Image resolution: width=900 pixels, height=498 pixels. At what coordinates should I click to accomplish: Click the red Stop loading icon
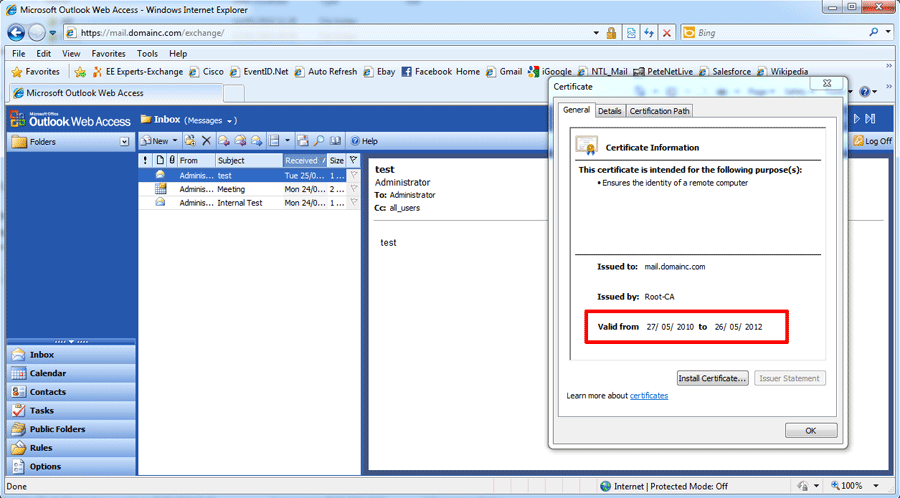pos(666,33)
